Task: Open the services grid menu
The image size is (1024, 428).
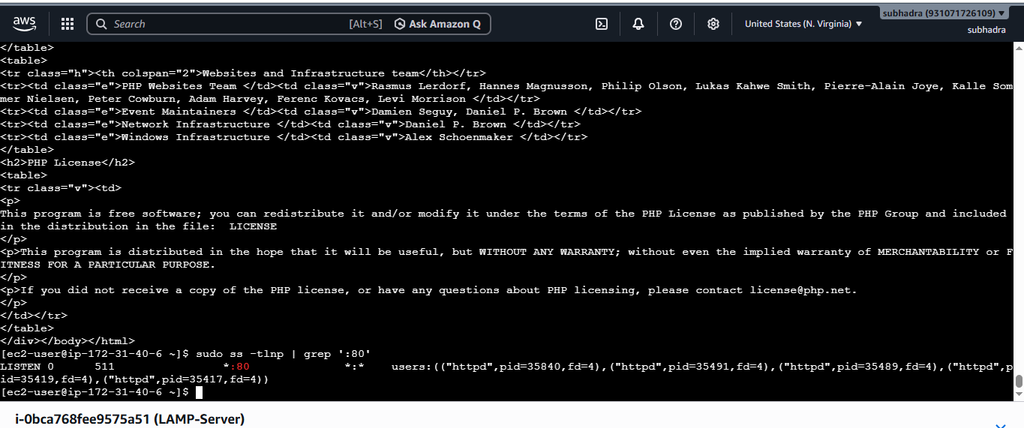Action: 67,24
